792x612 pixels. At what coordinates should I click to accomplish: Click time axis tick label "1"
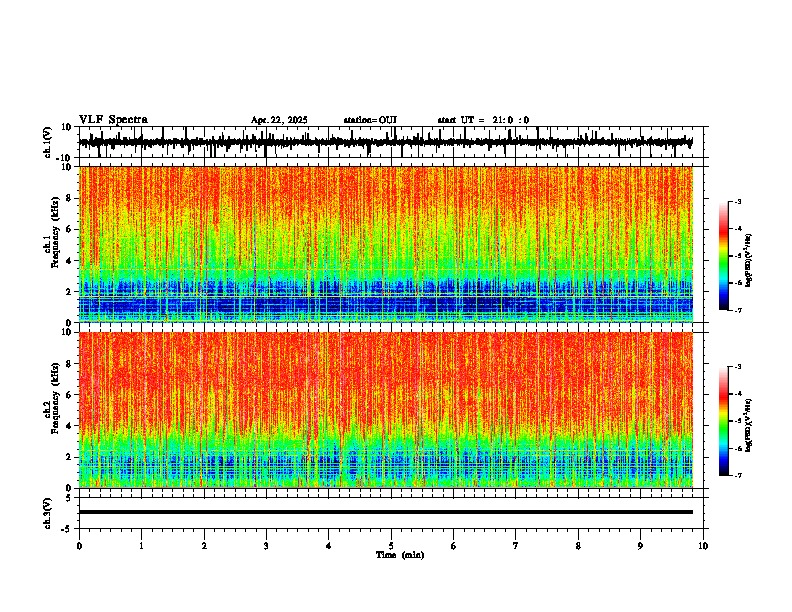(x=141, y=546)
